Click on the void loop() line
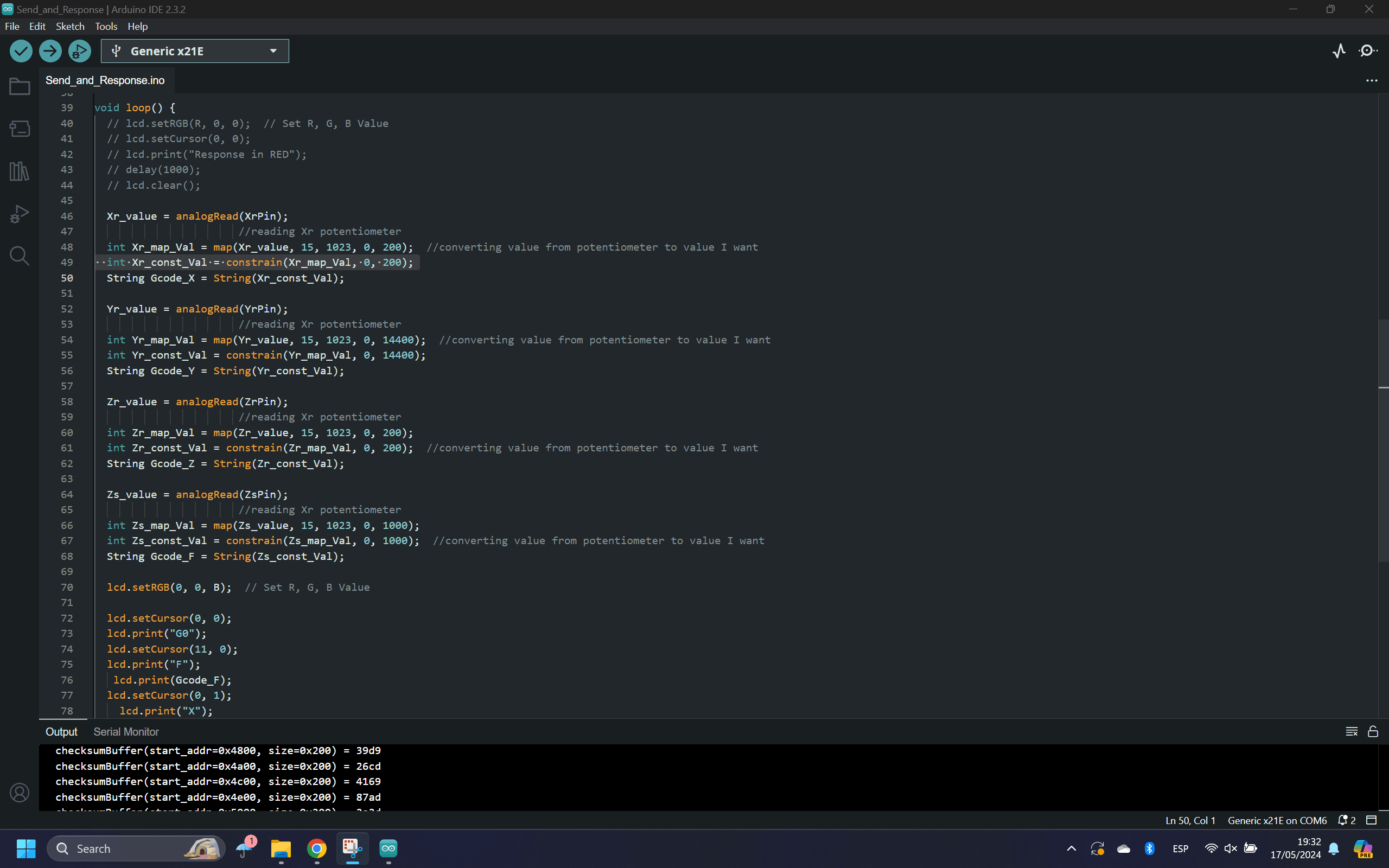Viewport: 1389px width, 868px height. tap(135, 107)
